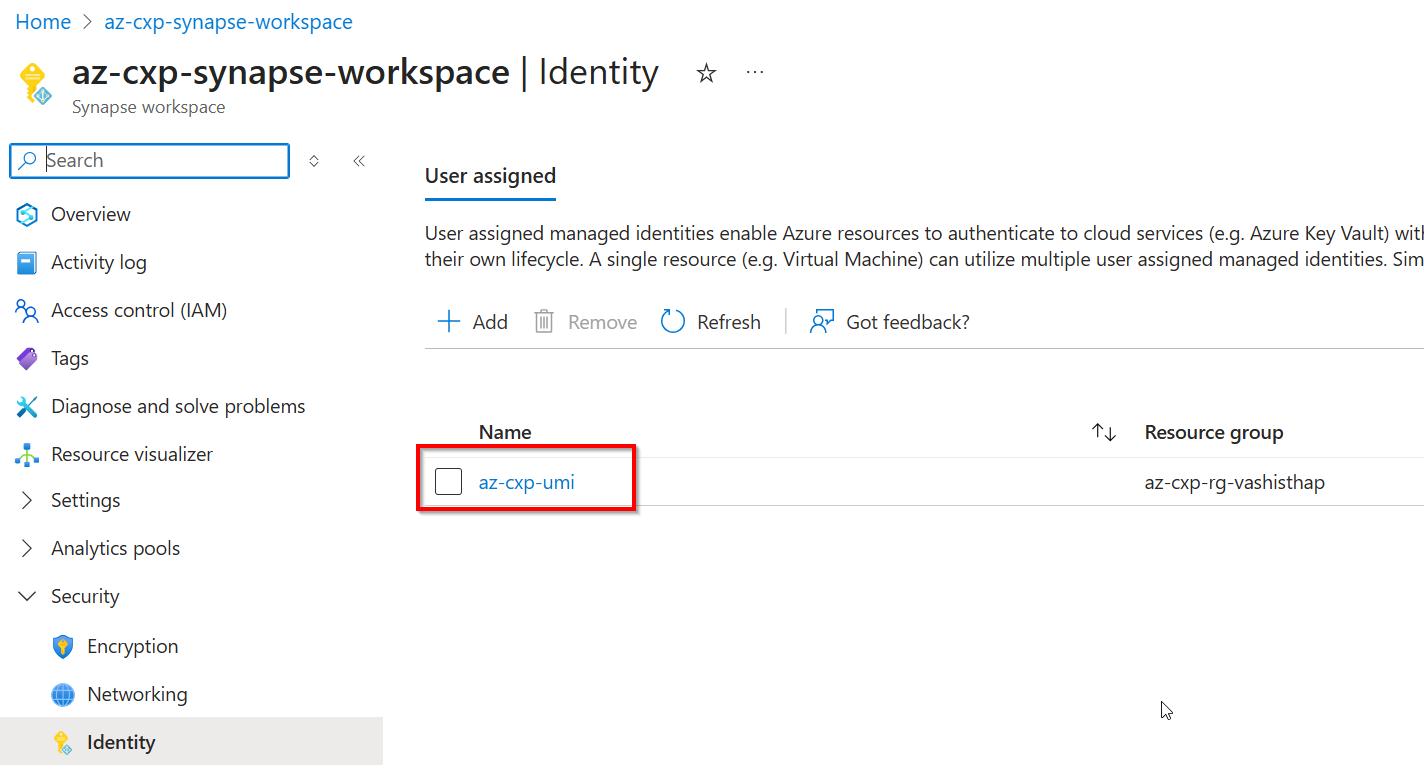Click the search magnifier icon
Screen dimensions: 1424x774
(x=28, y=160)
